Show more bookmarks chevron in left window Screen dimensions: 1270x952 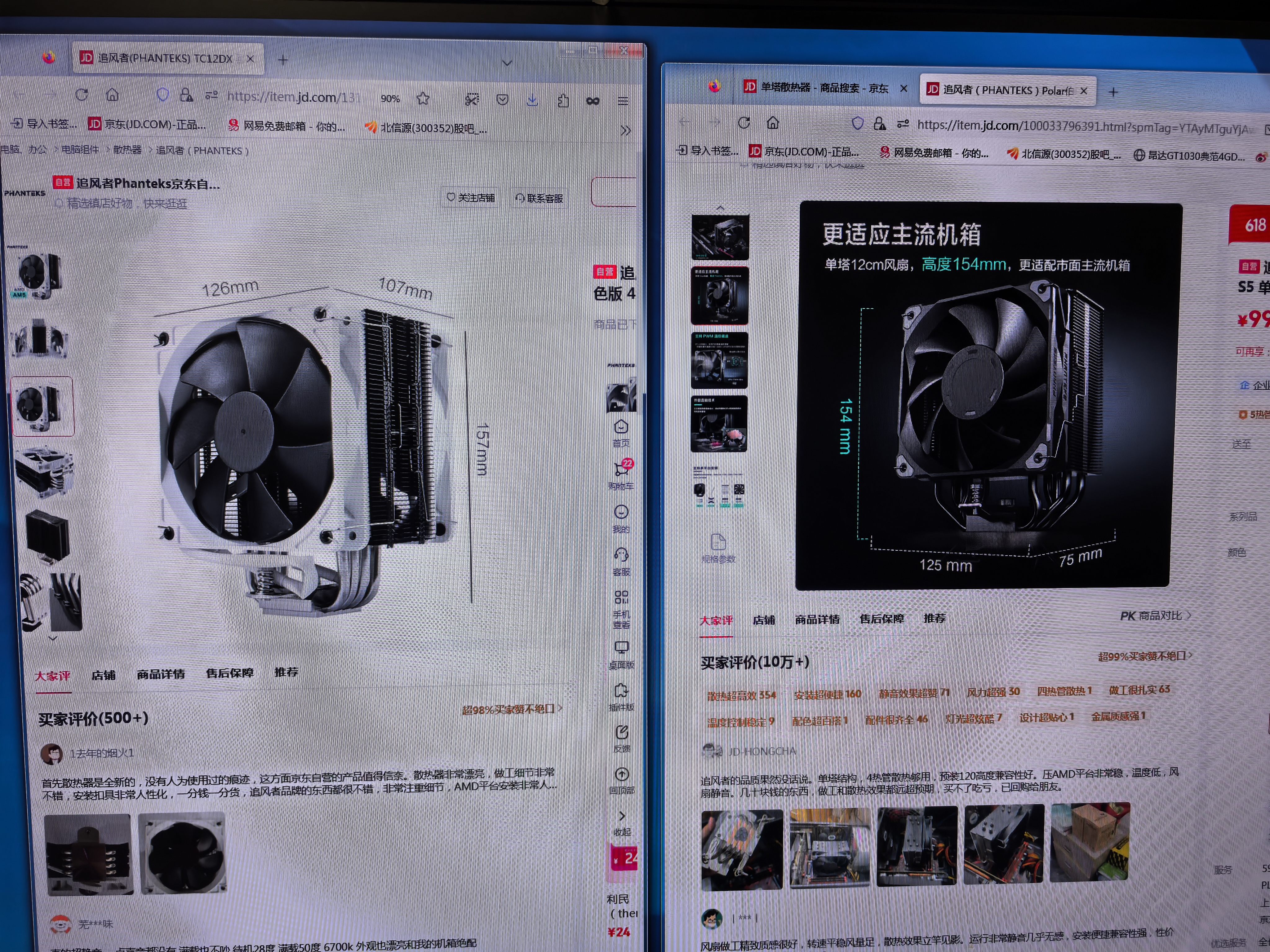point(626,131)
